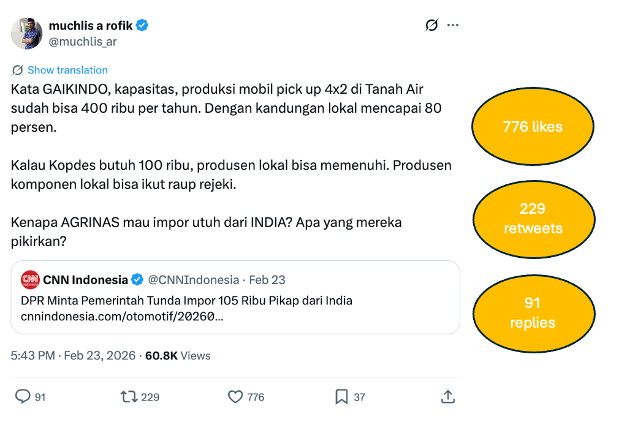Click the share upload icon

pyautogui.click(x=448, y=397)
